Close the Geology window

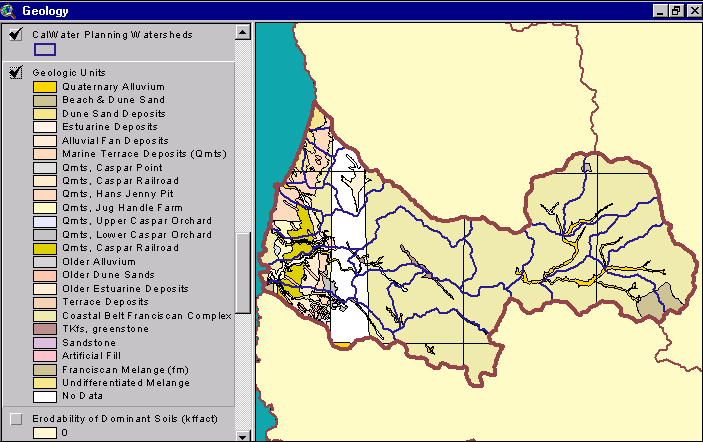coord(694,11)
